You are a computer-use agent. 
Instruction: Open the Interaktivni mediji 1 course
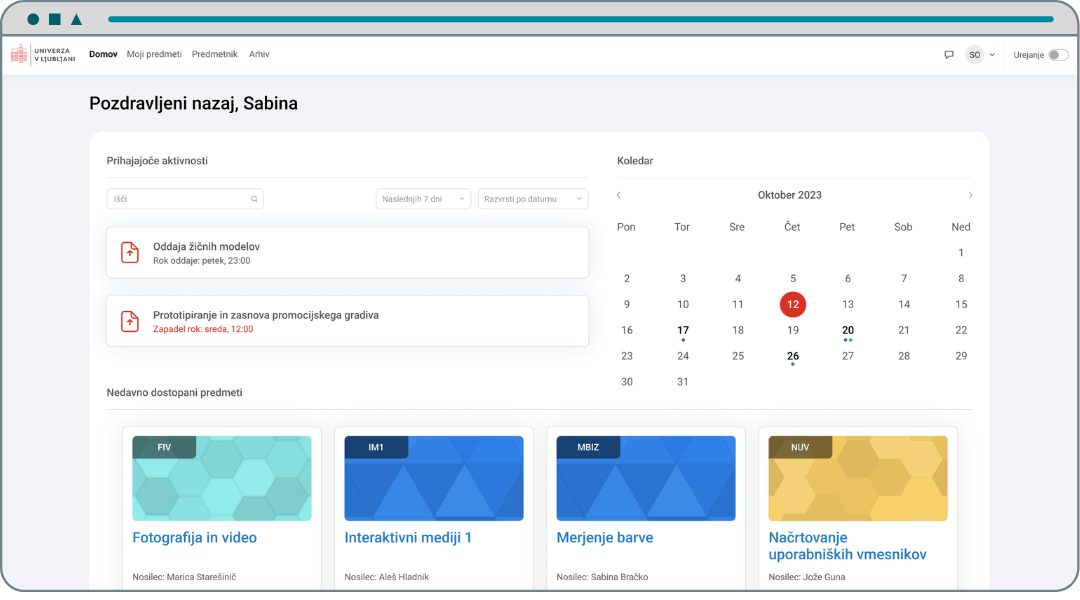coord(408,537)
